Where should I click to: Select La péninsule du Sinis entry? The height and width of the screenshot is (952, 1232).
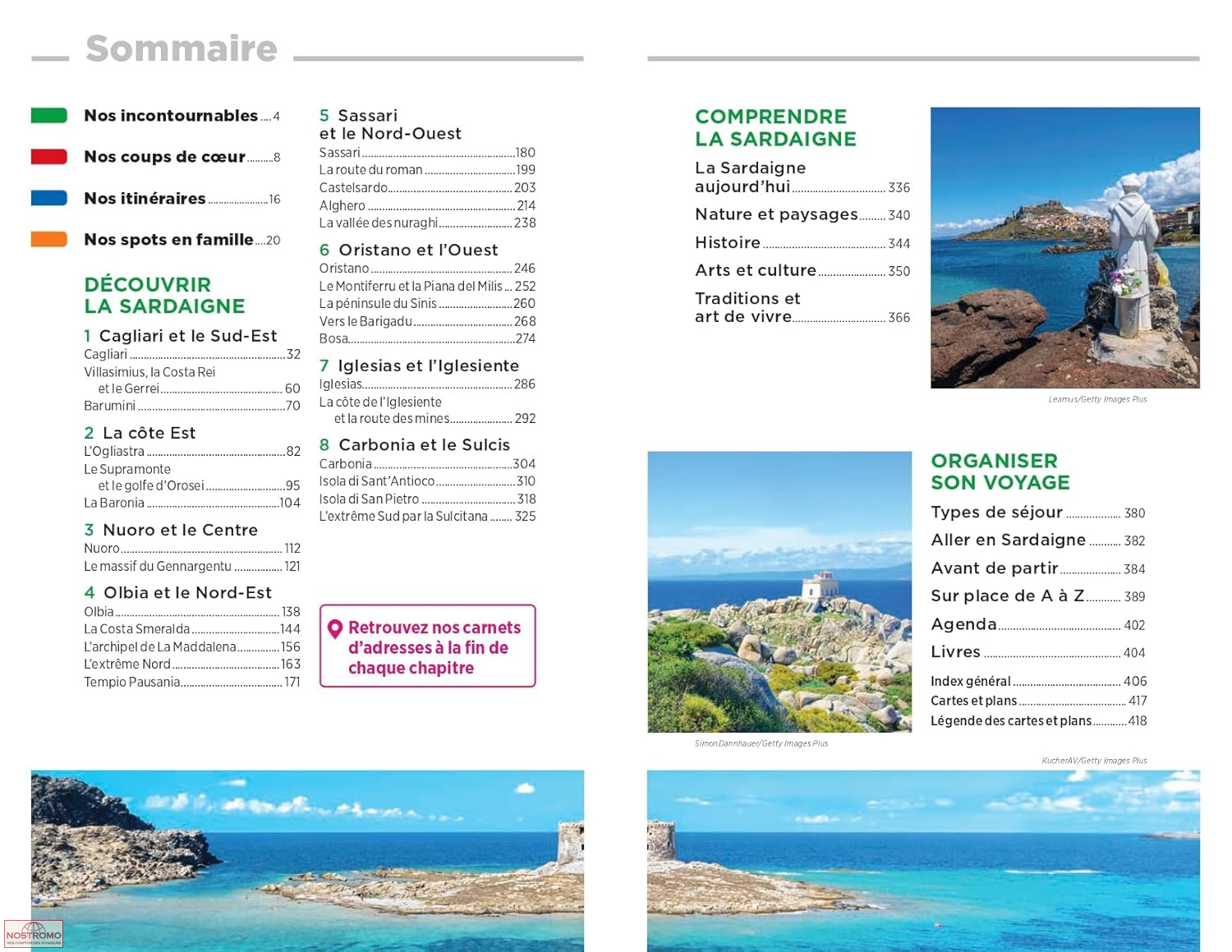coord(427,303)
